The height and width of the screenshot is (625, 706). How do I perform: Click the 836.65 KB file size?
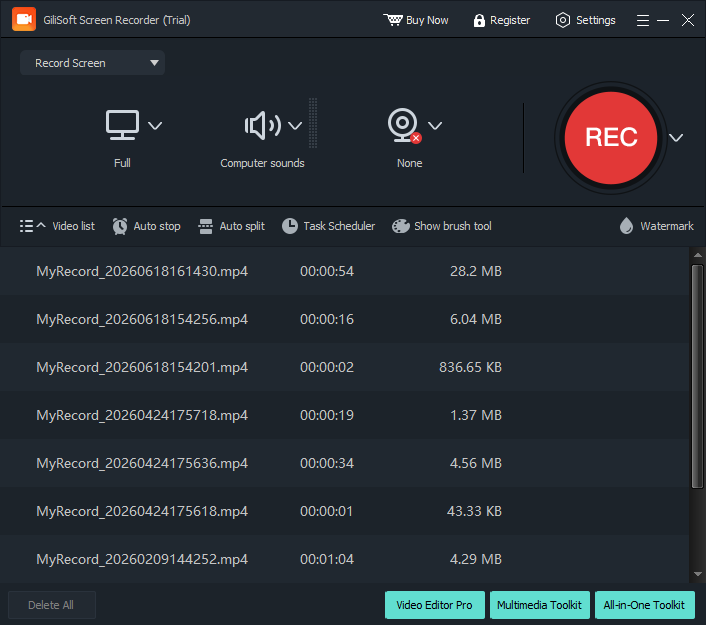click(x=470, y=367)
